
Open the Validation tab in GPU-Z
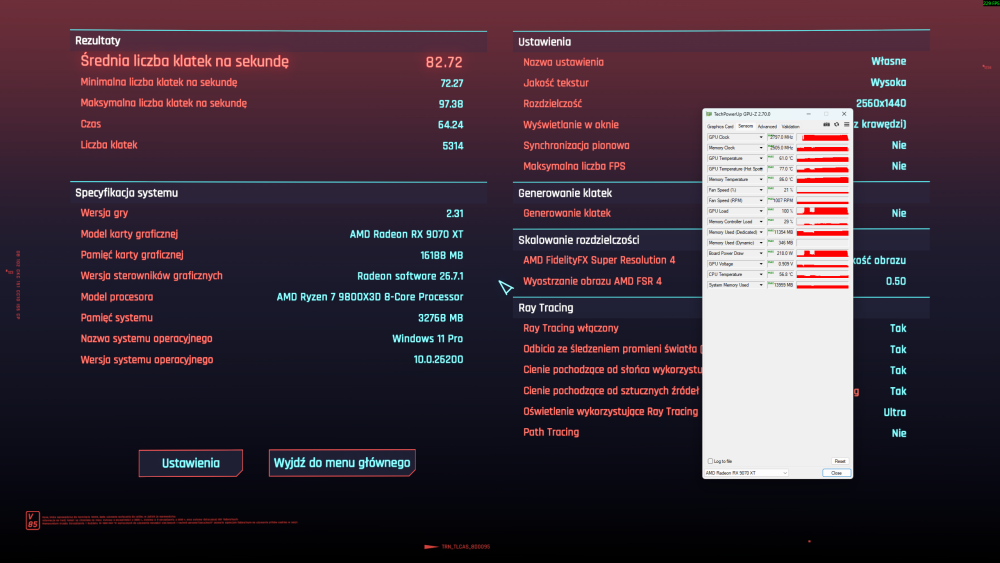[791, 126]
